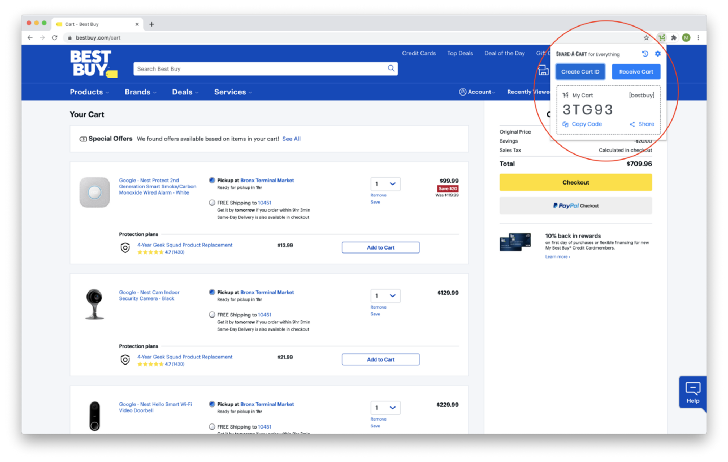Select FREE Shipping option for Nest Protect

[x=212, y=202]
